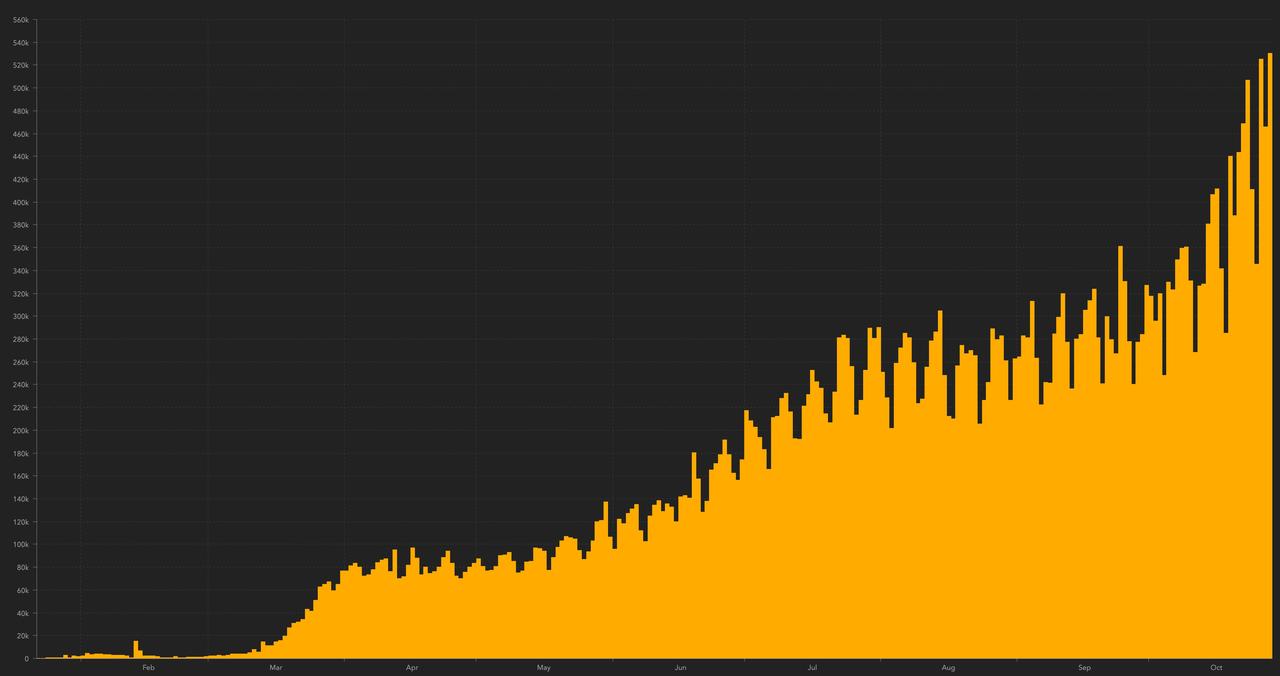Pick the '200k' y-axis tick label
Viewport: 1280px width, 676px height.
click(x=20, y=430)
